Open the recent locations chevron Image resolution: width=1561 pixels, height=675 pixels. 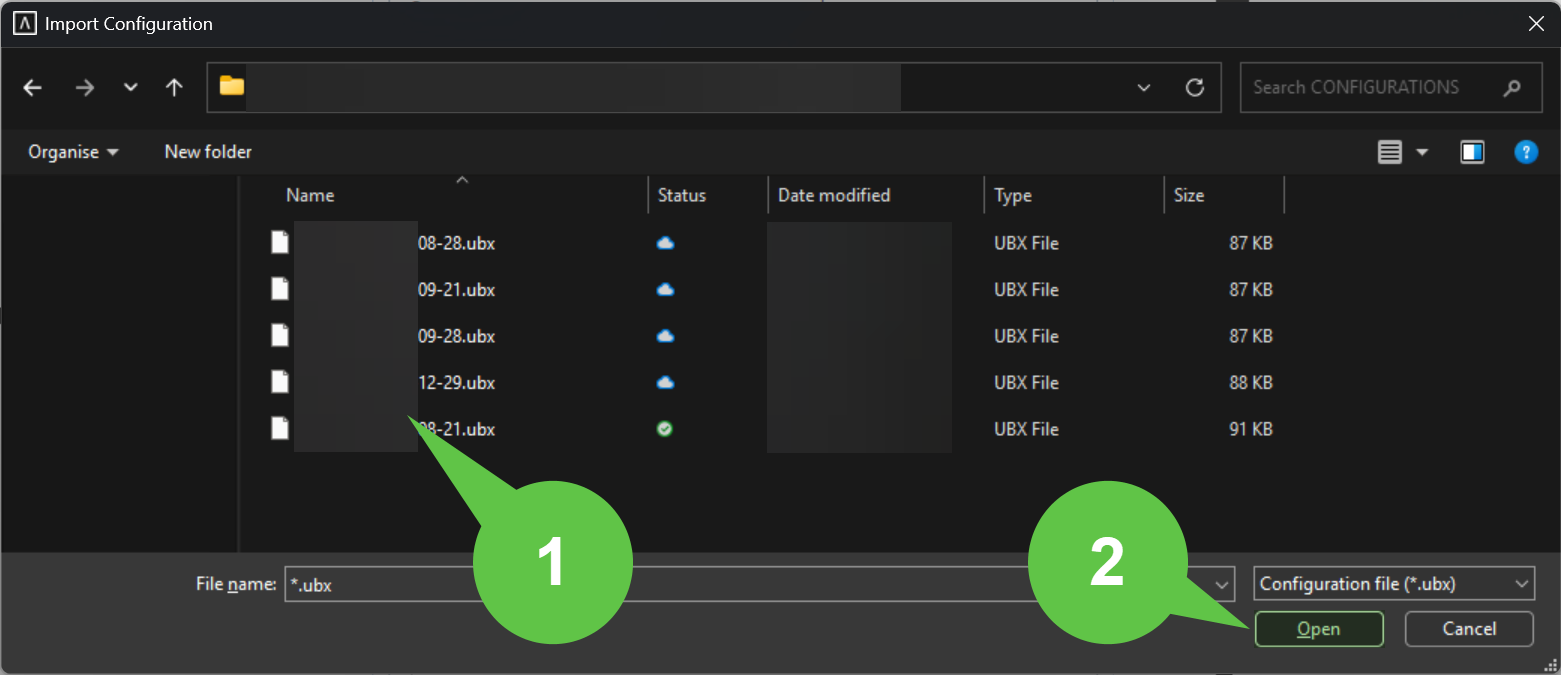click(x=130, y=88)
